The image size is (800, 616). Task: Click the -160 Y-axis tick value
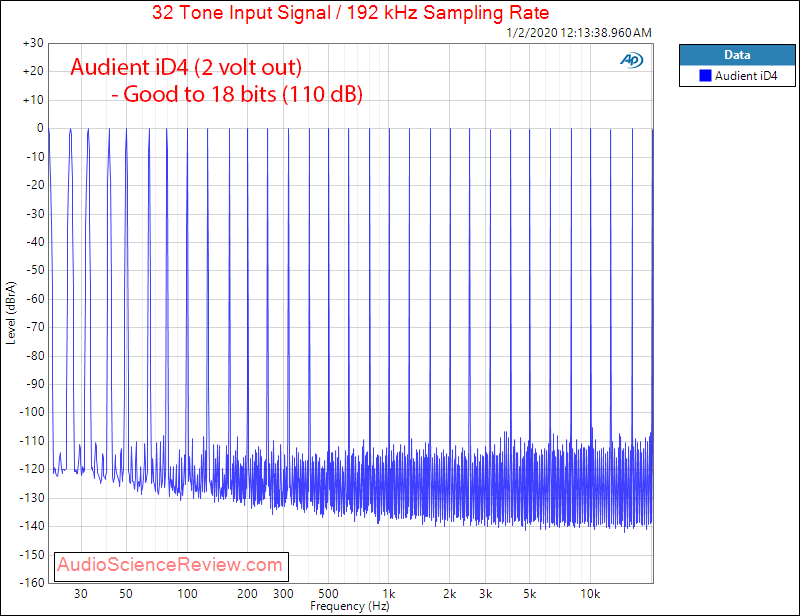(32, 582)
